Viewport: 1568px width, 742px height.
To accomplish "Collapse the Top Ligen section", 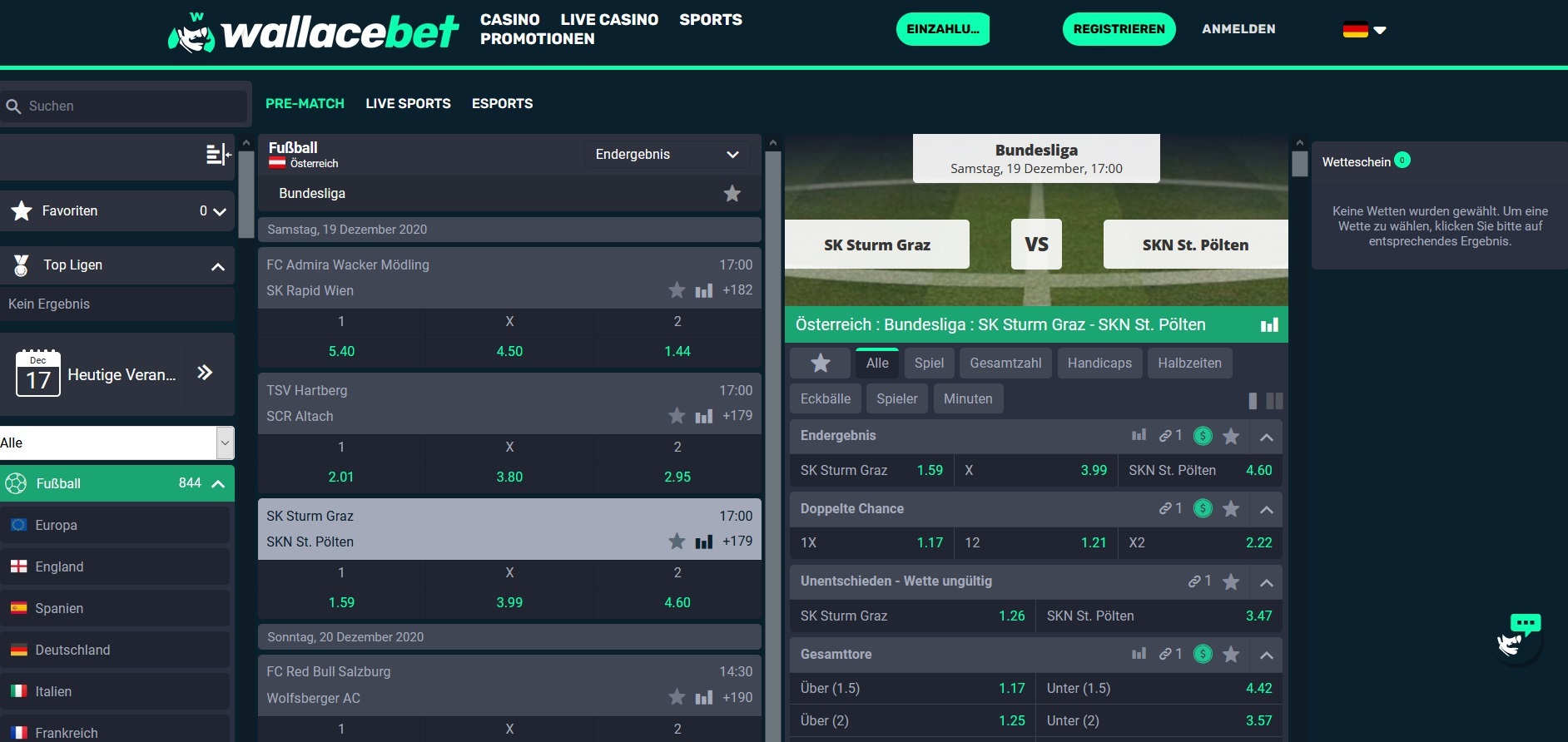I will (218, 266).
